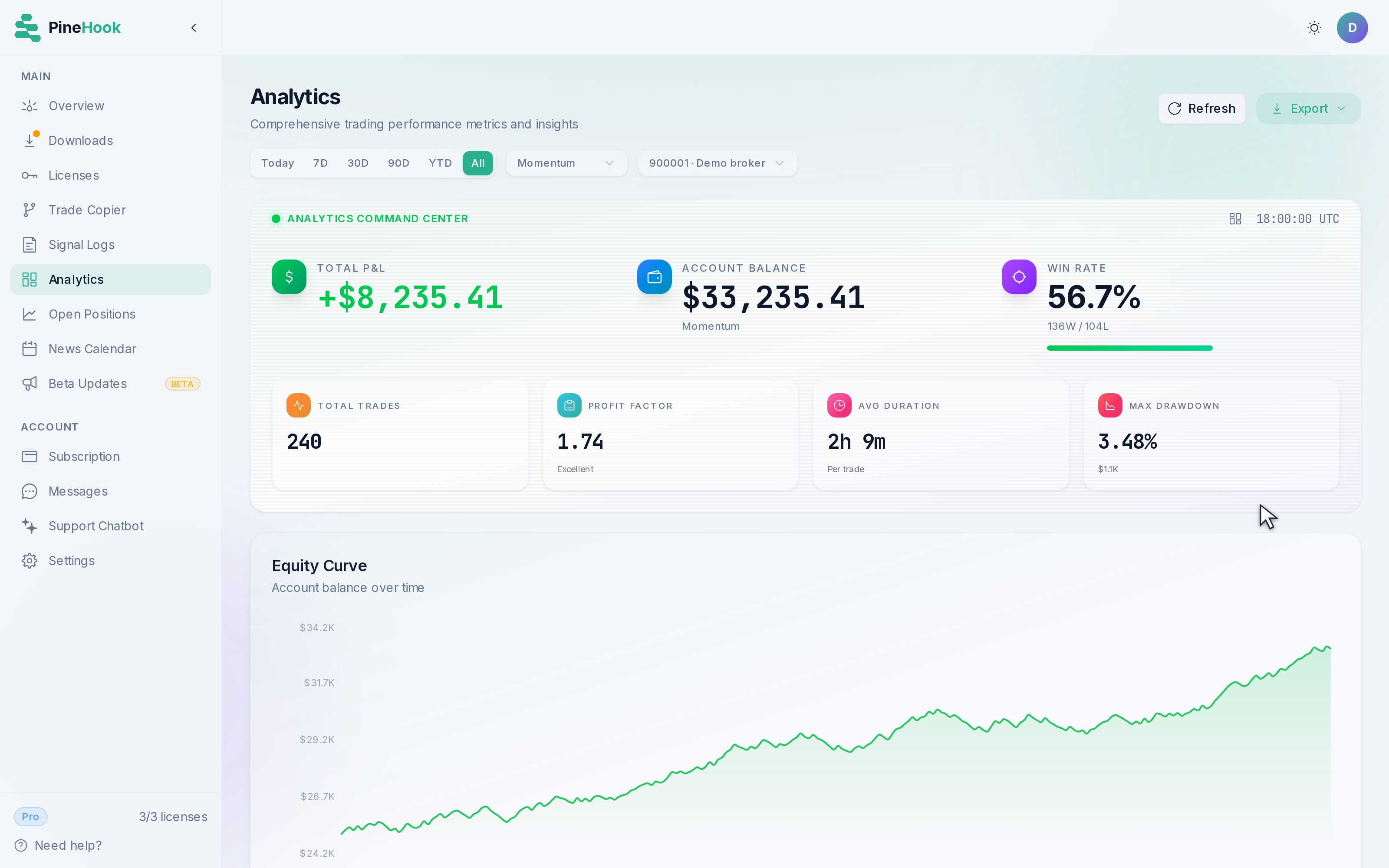Click the 3.48% max drawdown value
Screen dimensions: 1389x868
point(1127,441)
